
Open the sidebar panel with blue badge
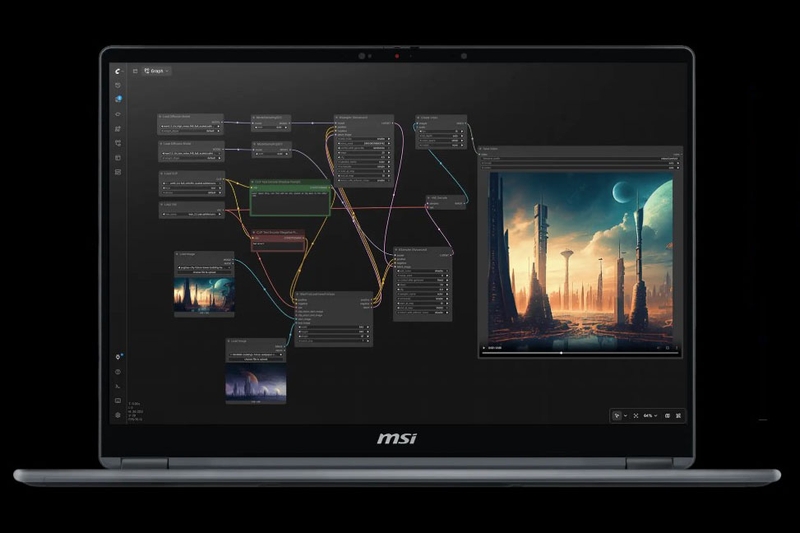coord(118,99)
